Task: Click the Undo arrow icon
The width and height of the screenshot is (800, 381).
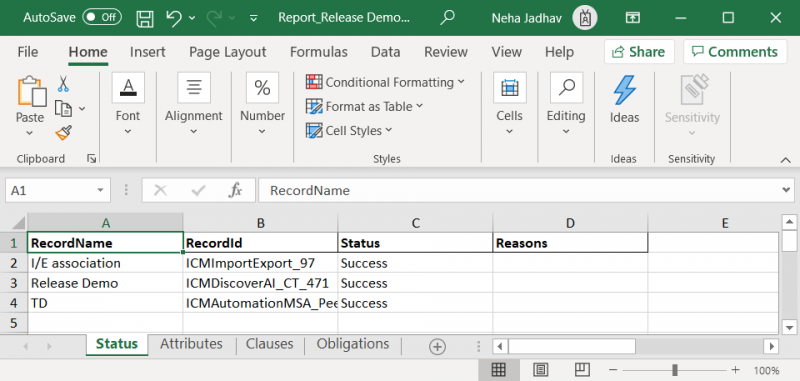Action: [x=173, y=18]
